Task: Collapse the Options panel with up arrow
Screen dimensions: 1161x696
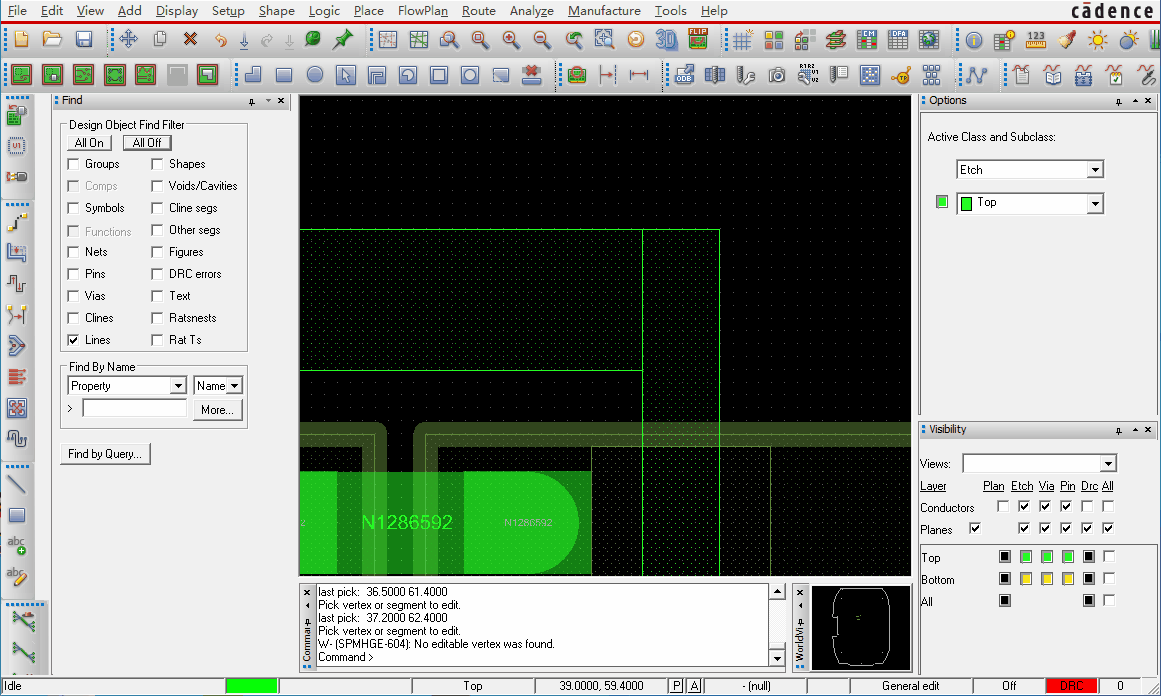Action: click(1134, 101)
